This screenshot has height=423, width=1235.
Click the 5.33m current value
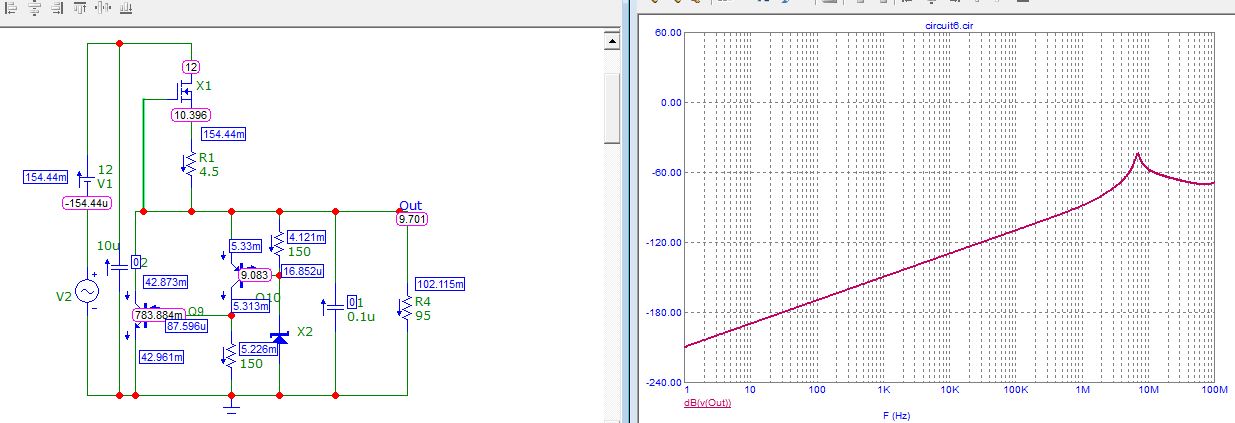point(246,246)
